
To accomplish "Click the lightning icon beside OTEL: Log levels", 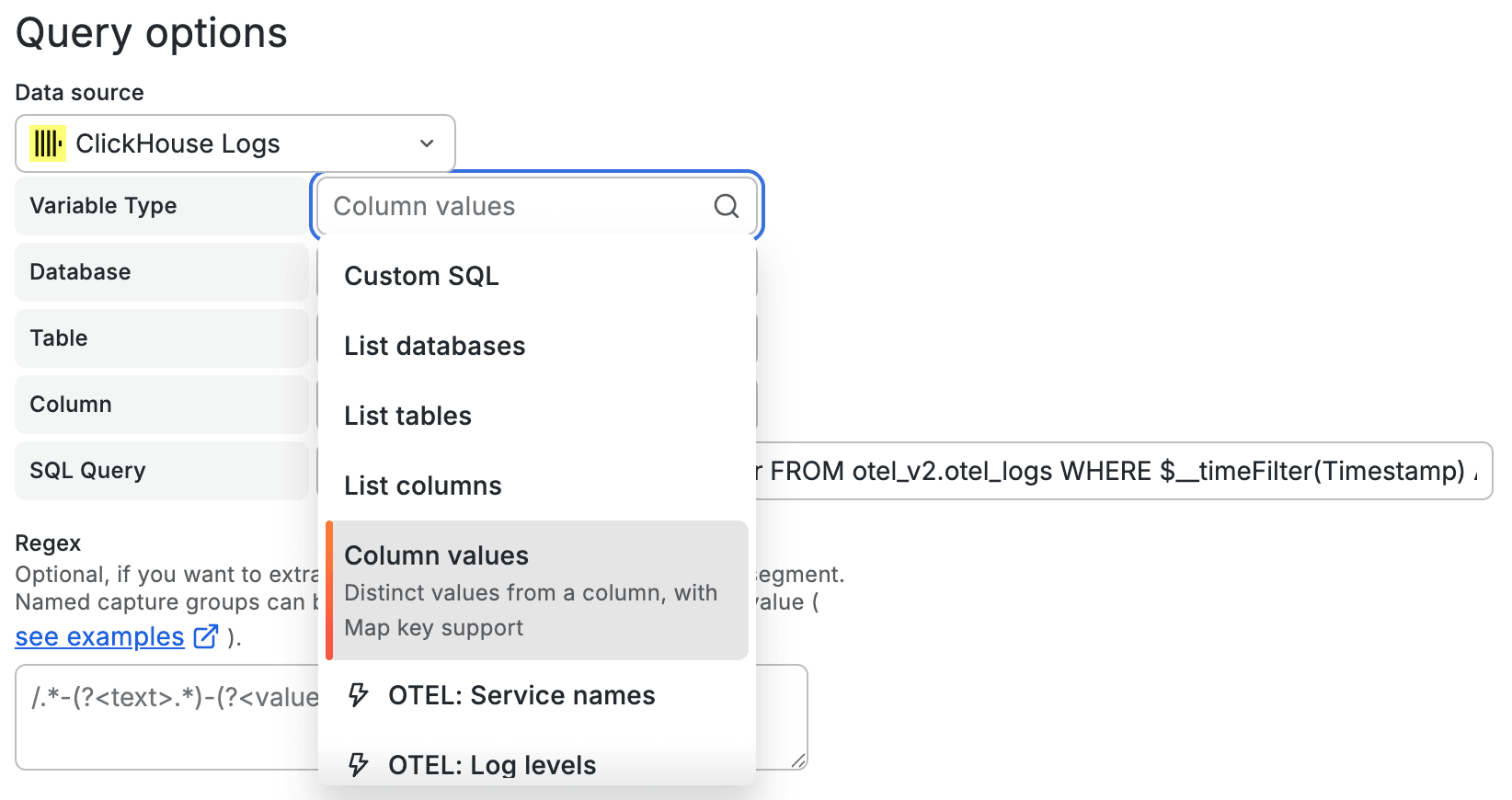I will coord(359,764).
